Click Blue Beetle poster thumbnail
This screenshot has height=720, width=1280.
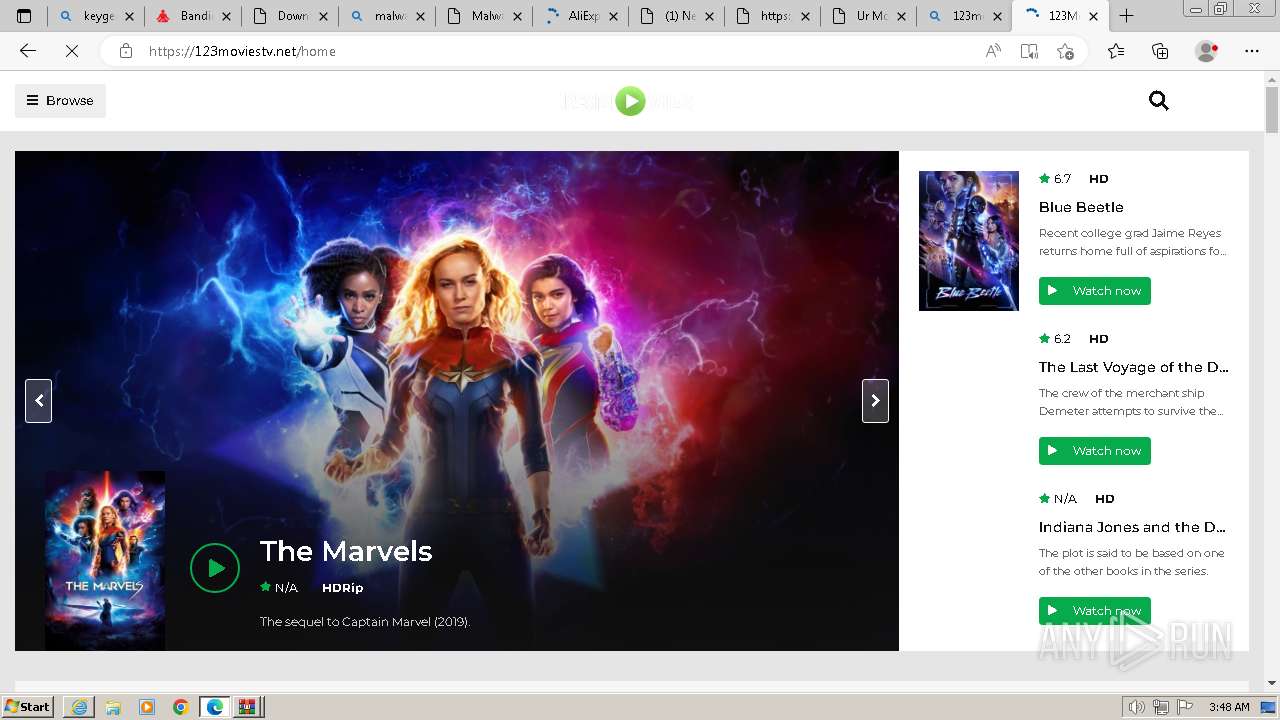tap(969, 241)
